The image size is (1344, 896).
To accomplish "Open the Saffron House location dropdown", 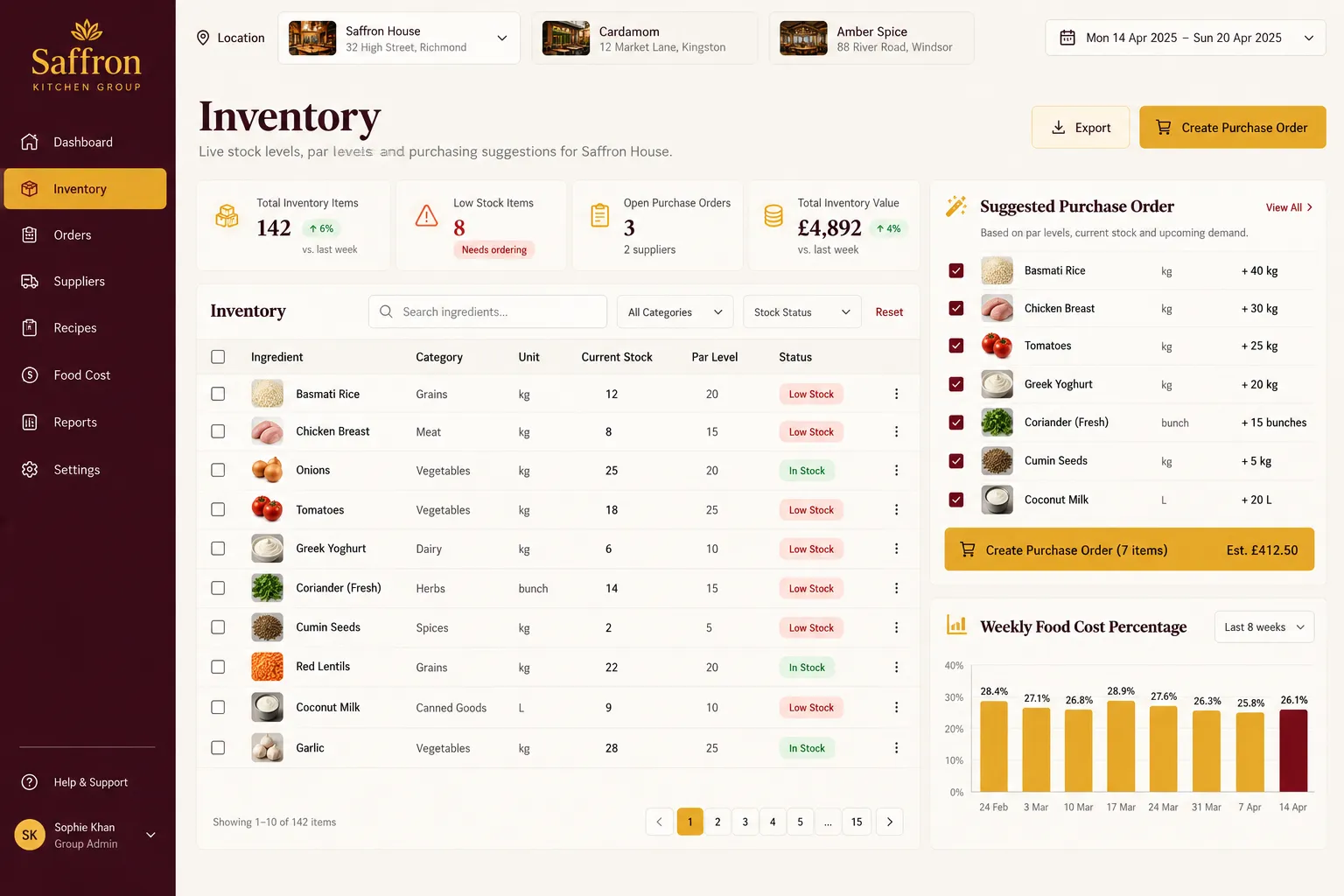I will coord(399,38).
